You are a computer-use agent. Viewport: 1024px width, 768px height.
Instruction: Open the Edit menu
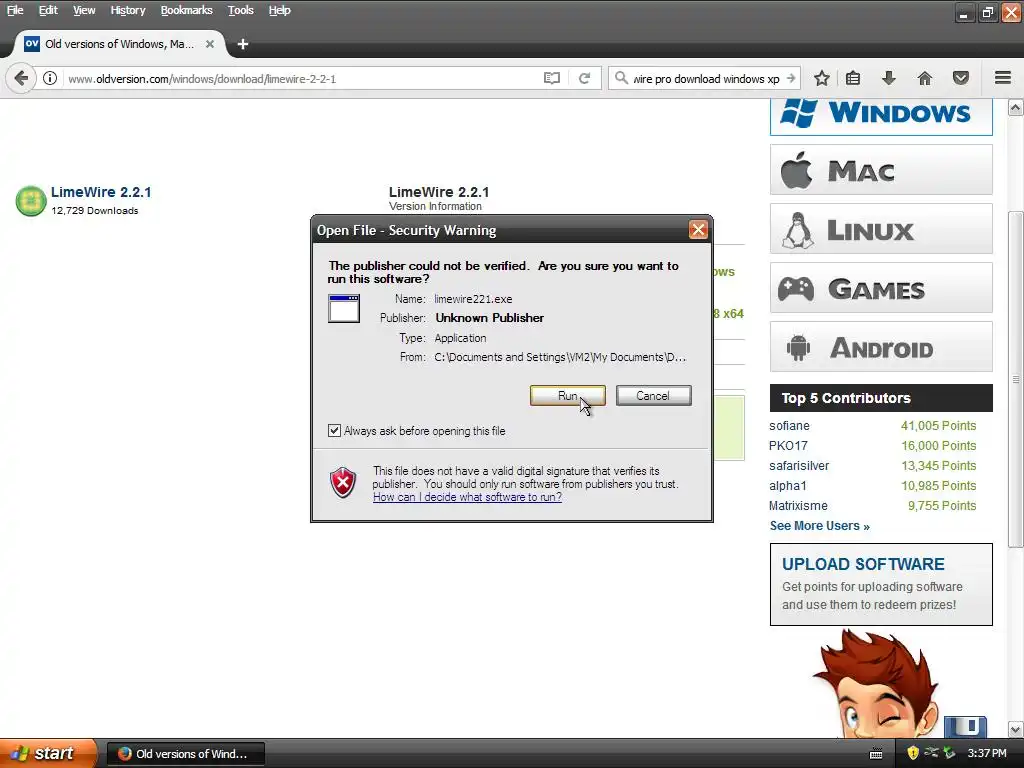[48, 10]
